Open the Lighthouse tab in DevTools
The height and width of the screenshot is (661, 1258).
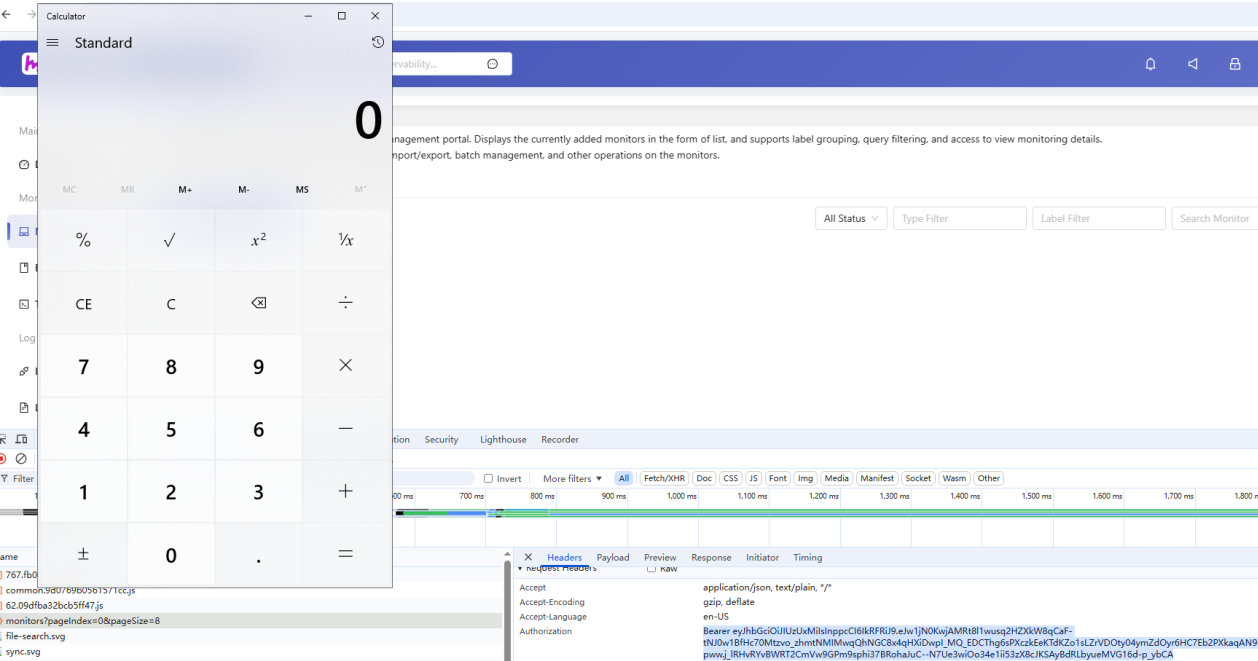[x=503, y=440]
